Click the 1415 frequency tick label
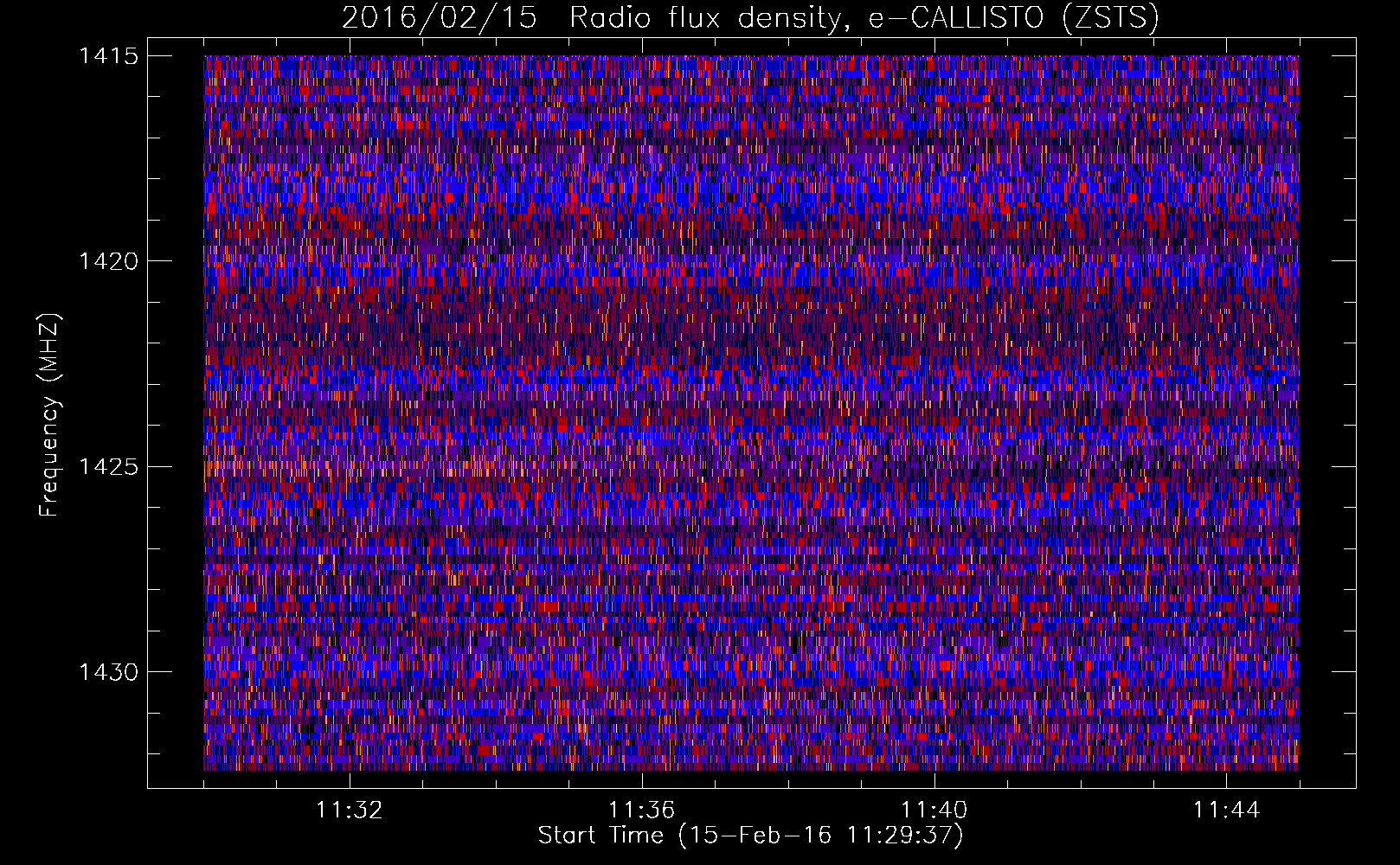 click(x=108, y=56)
